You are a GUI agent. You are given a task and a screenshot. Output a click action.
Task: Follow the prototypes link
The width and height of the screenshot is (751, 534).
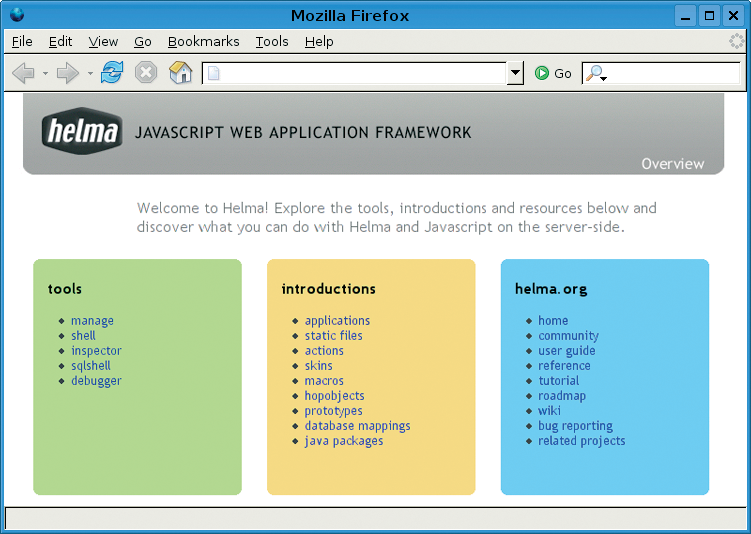click(x=333, y=411)
